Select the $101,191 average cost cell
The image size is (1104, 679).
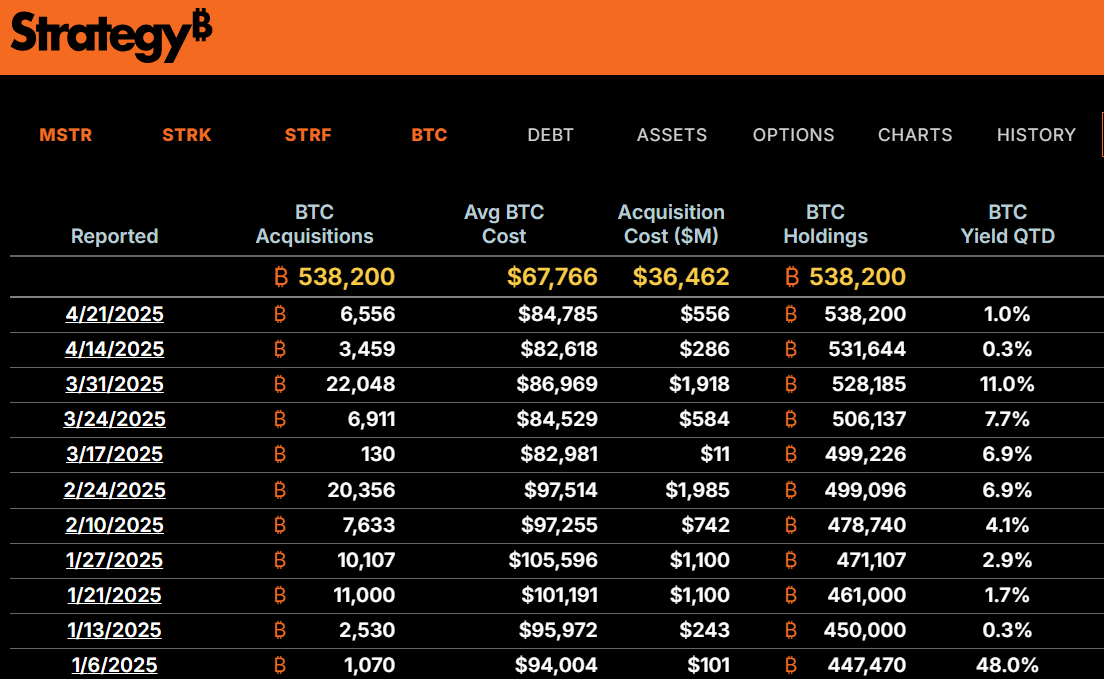[560, 596]
